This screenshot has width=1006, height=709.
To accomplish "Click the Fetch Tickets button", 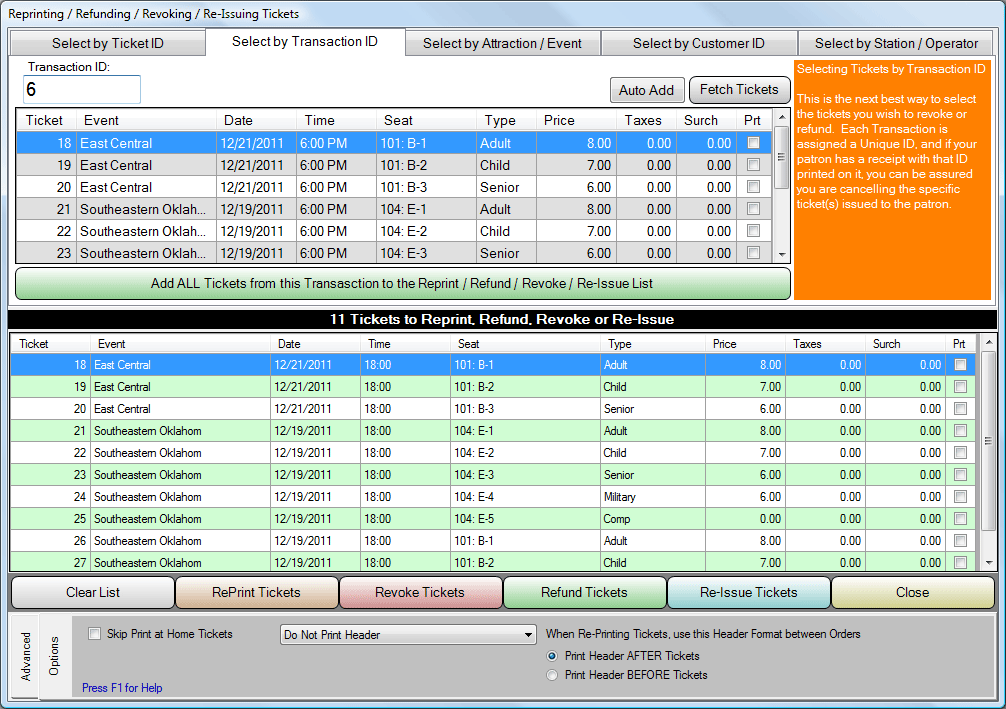I will (x=739, y=90).
